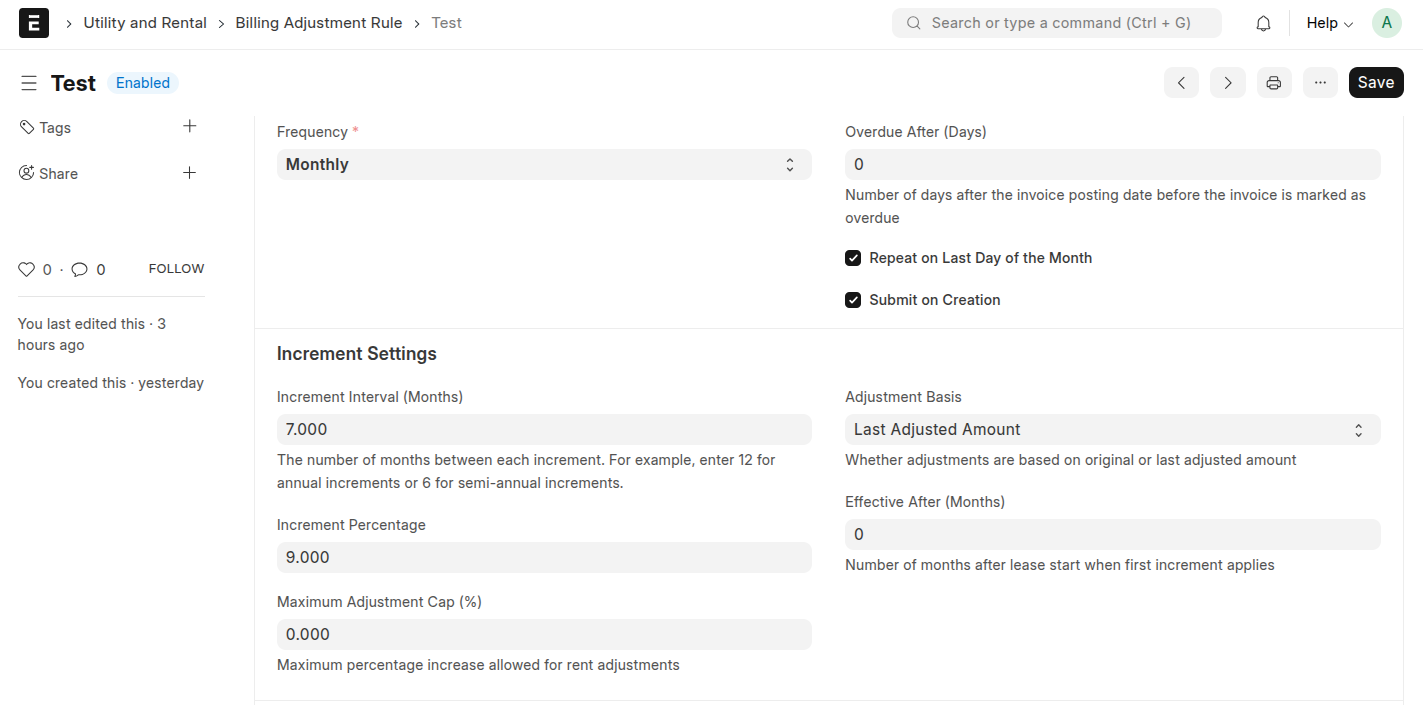Add a tag with plus icon

(x=190, y=126)
